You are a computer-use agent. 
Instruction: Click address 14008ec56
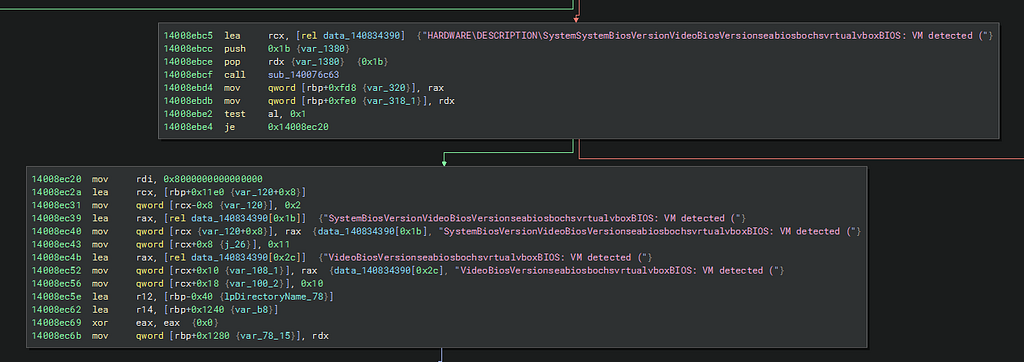coord(58,283)
